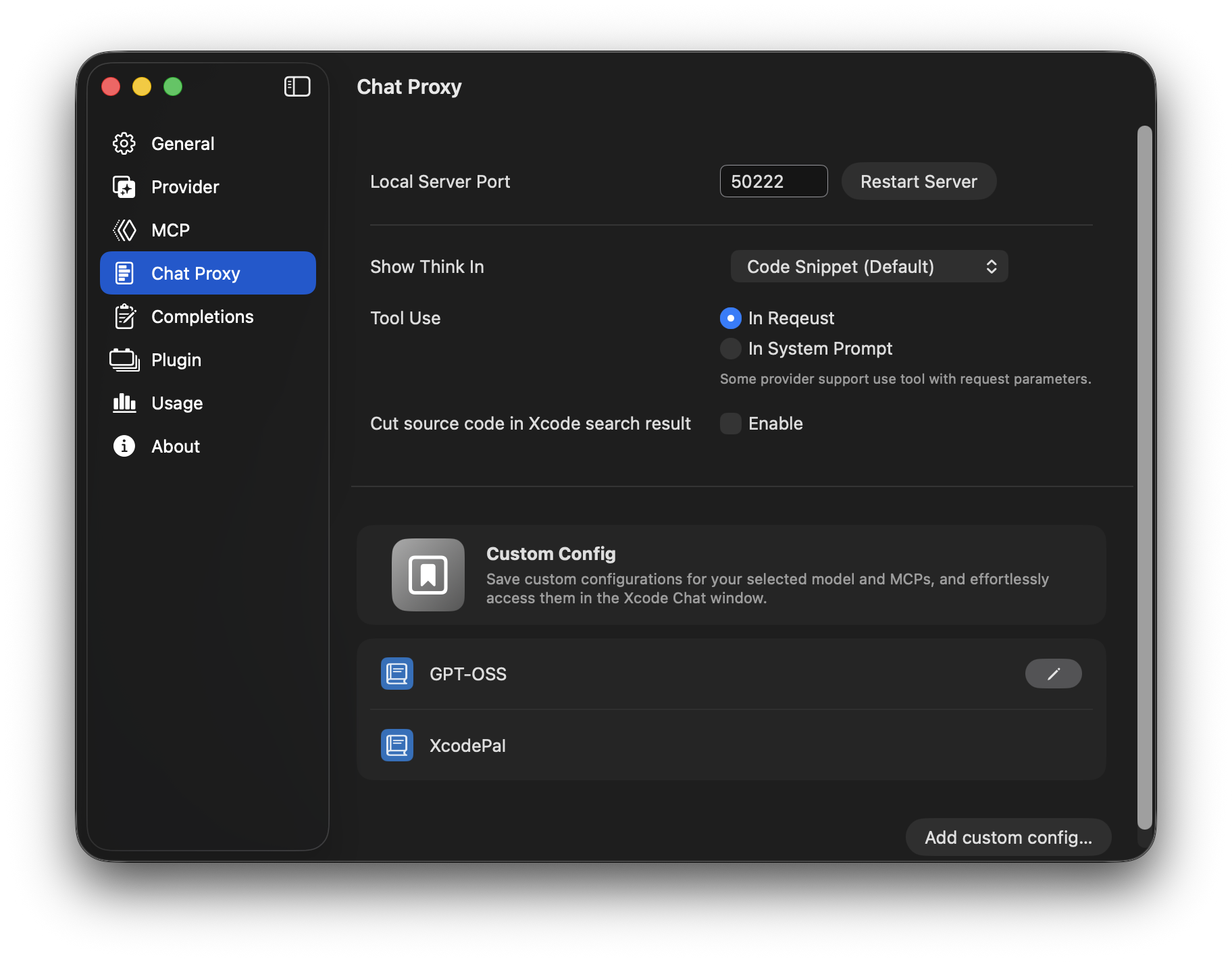Viewport: 1232px width, 962px height.
Task: Edit GPT-OSS config with pencil button
Action: [1054, 674]
